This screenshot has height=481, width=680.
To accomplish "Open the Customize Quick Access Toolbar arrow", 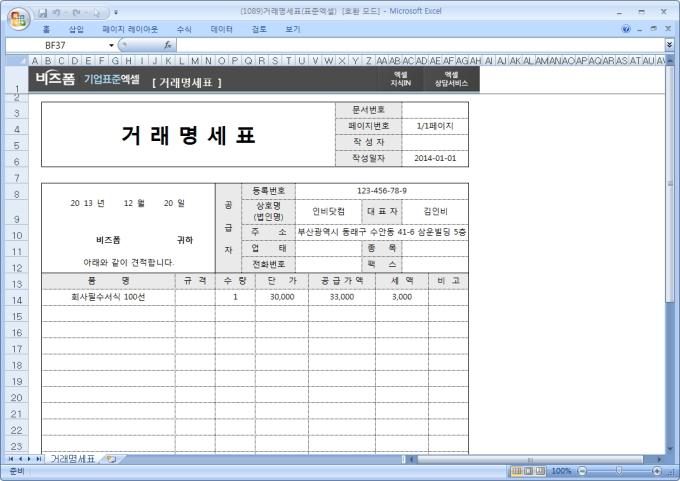I will 116,13.
